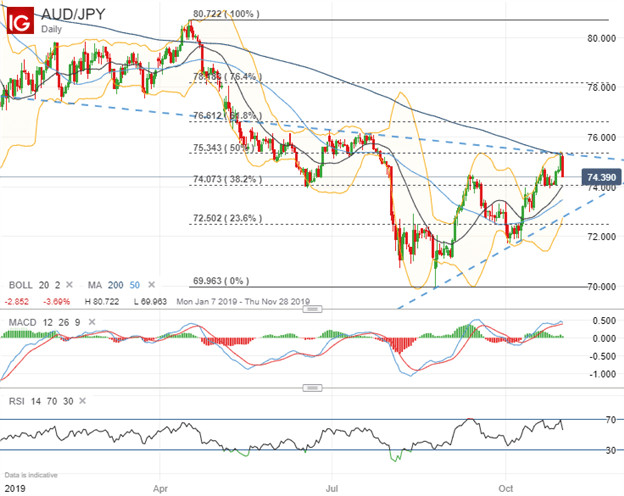
Task: Grab the divider handle above MACD panel
Action: tap(312, 309)
